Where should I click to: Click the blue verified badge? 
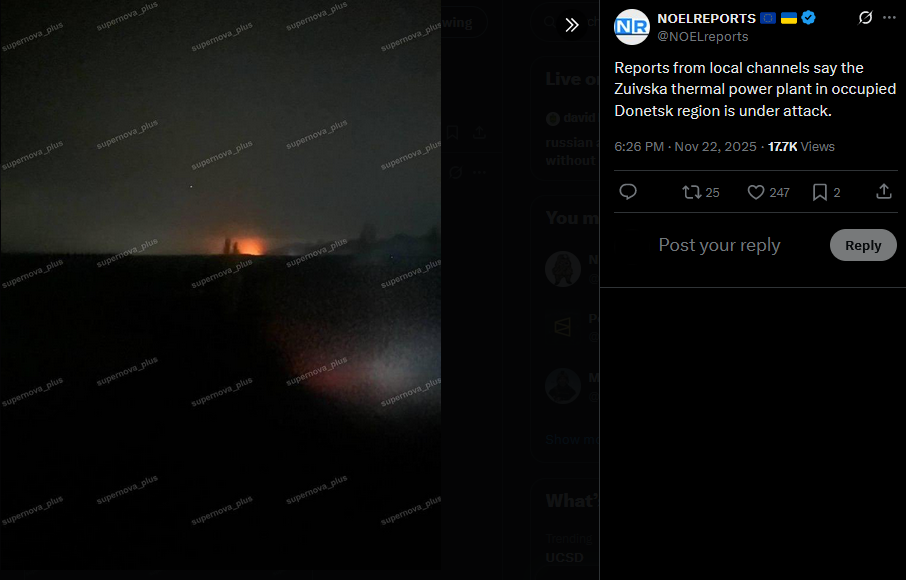[808, 18]
